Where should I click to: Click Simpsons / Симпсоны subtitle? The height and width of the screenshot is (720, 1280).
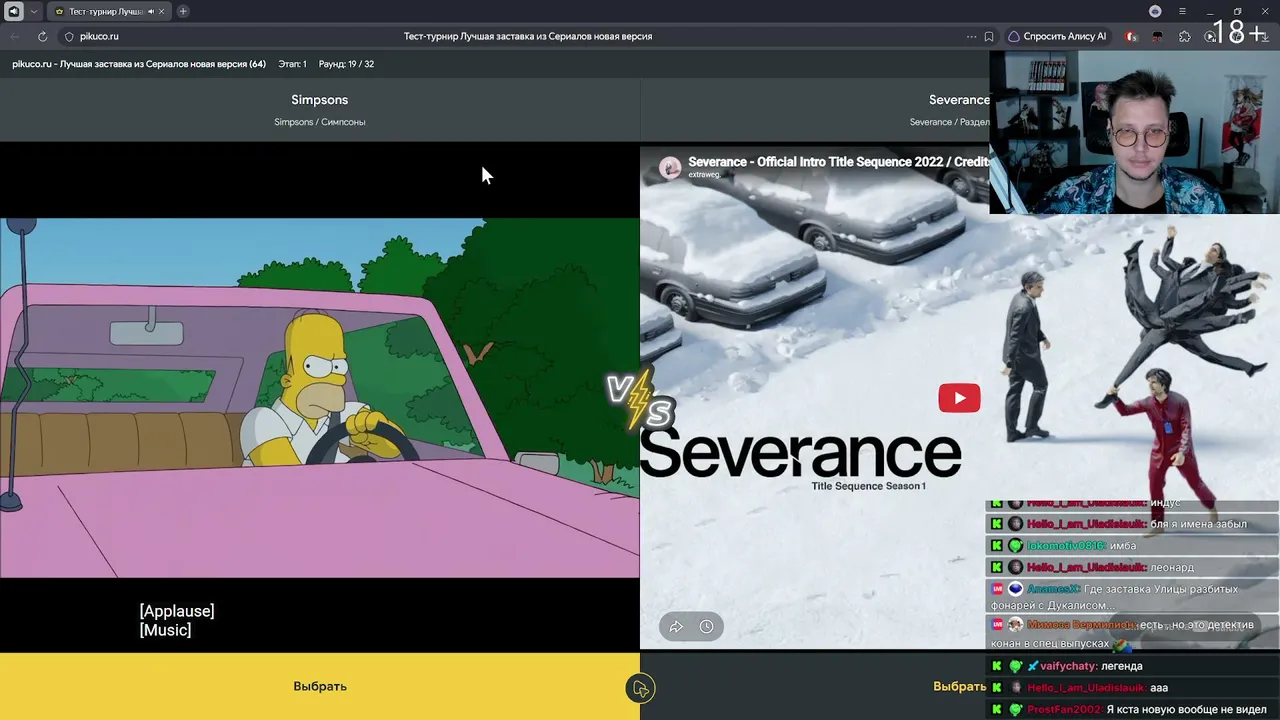coord(320,122)
